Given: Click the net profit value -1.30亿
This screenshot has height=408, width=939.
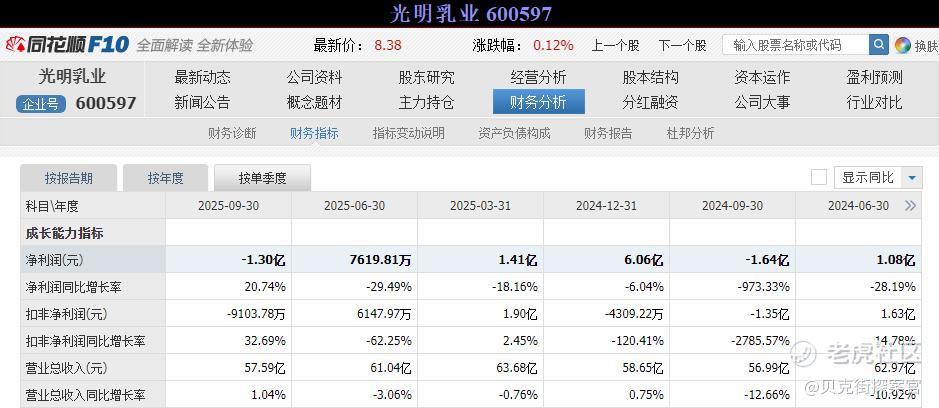Looking at the screenshot, I should [x=263, y=260].
